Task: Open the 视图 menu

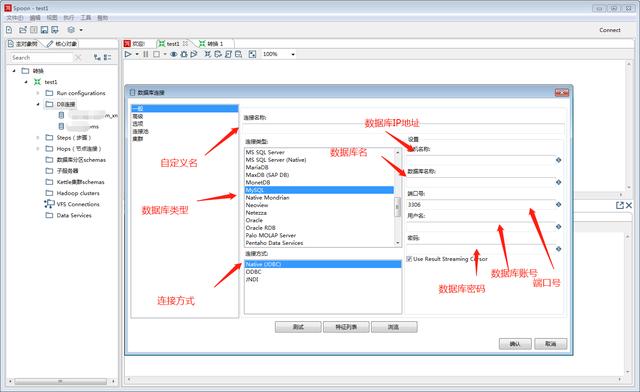Action: [52, 18]
